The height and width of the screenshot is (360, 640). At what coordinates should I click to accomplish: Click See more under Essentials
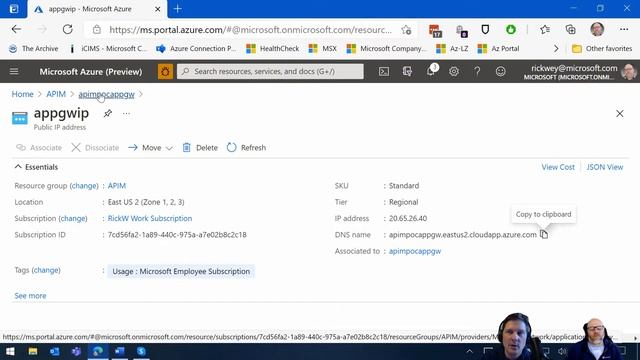click(x=30, y=296)
